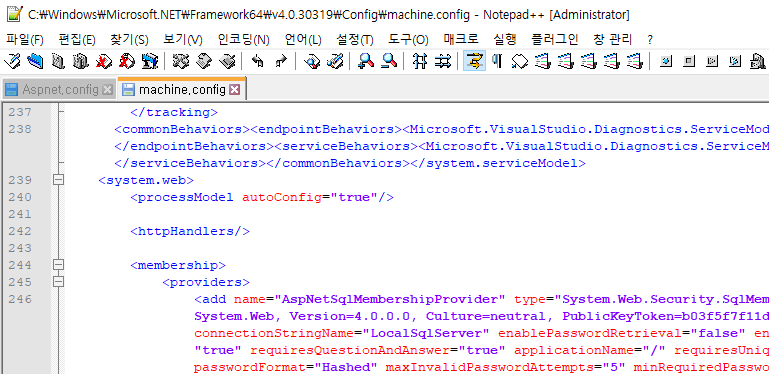Redo the edit using toolbar arrow
Screen dimensions: 769x374
(281, 61)
